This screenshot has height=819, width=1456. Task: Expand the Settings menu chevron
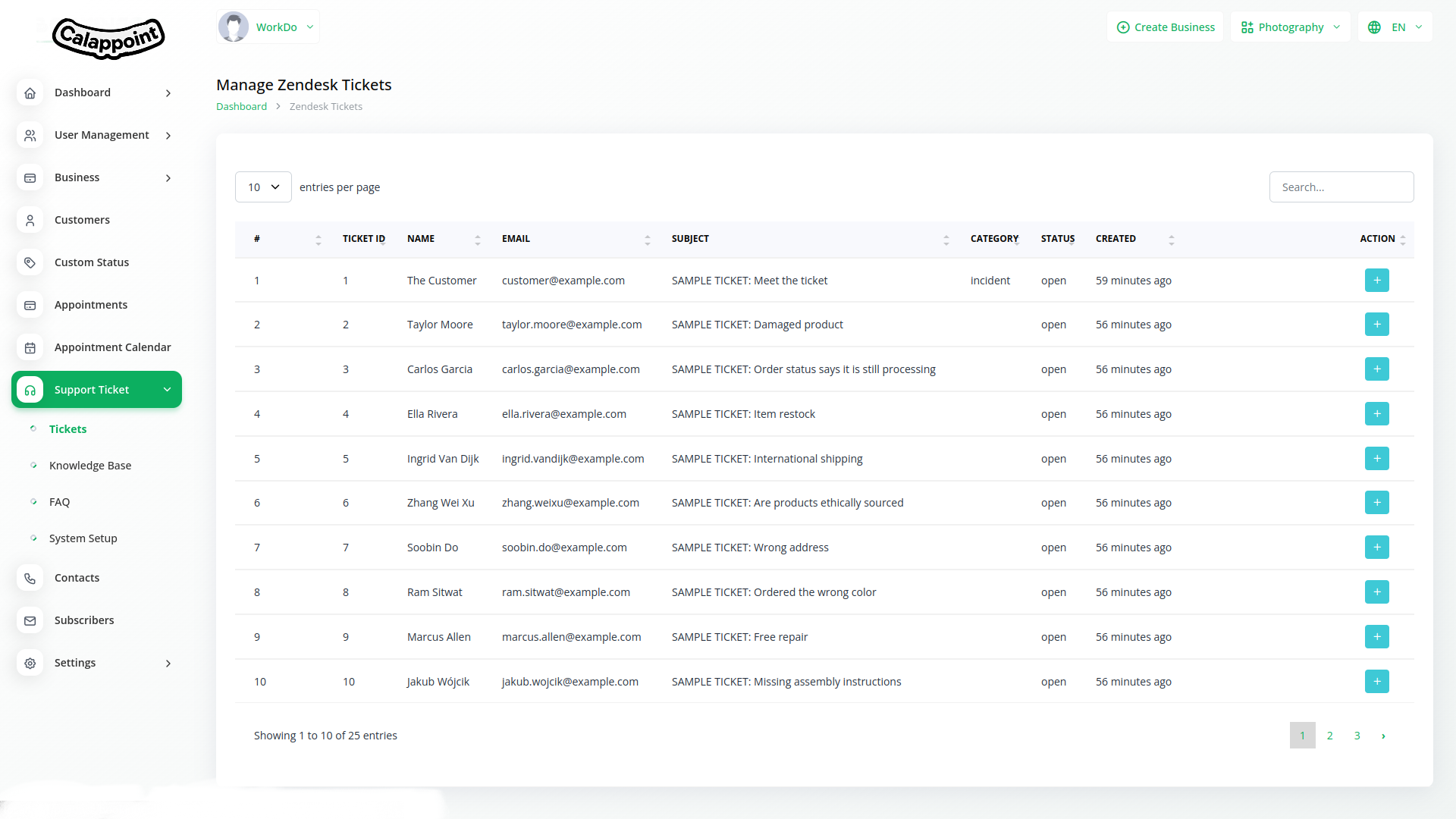tap(168, 664)
